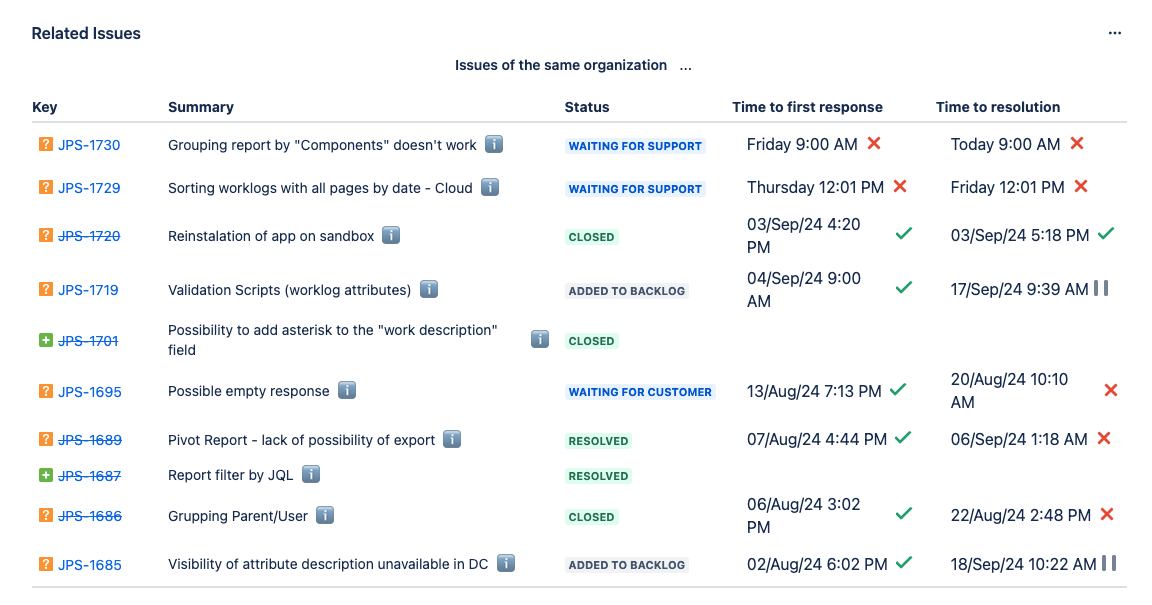Sort by the "Time to resolution" column header
1152x605 pixels.
997,107
